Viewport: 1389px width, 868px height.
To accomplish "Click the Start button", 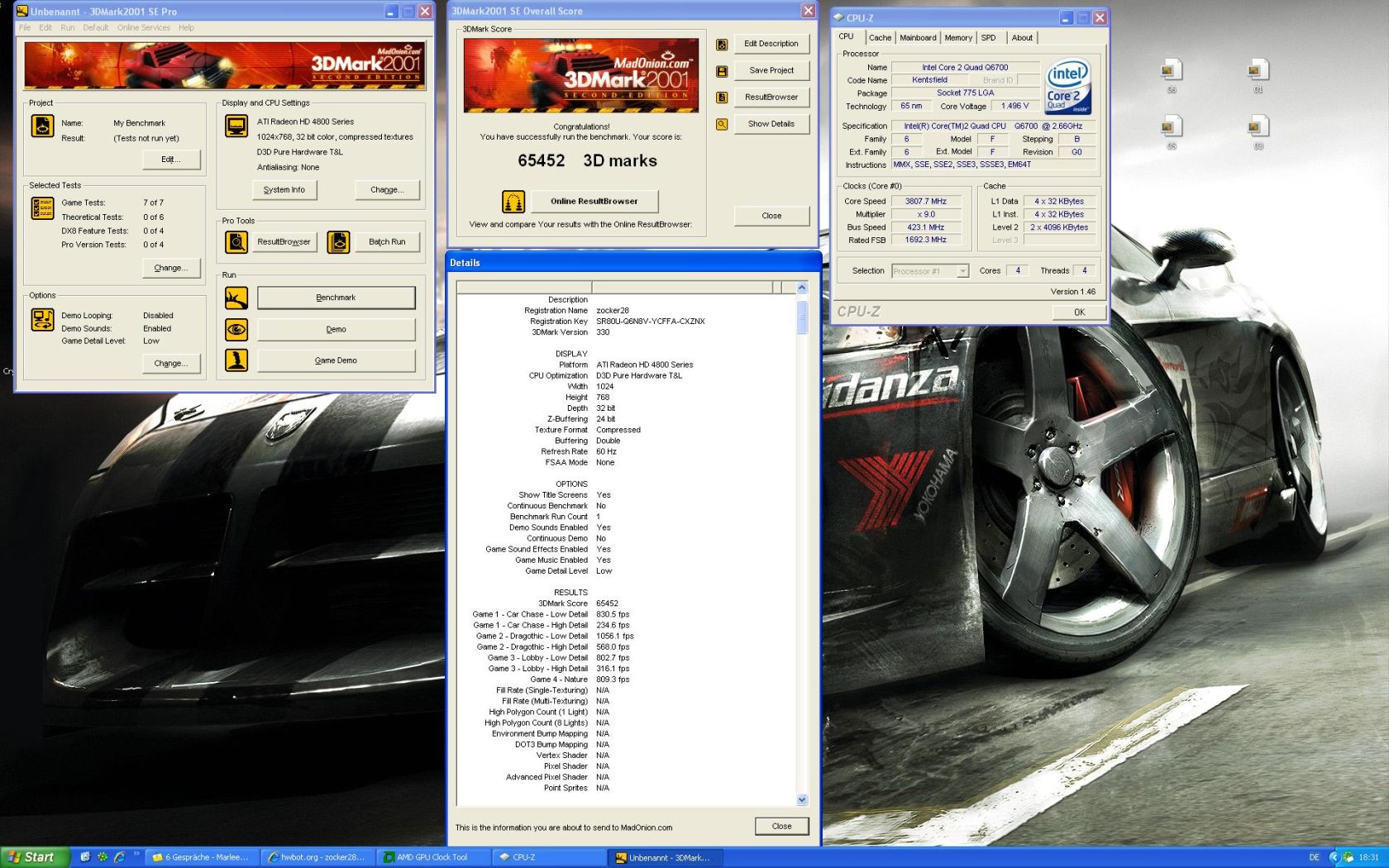I will [33, 857].
